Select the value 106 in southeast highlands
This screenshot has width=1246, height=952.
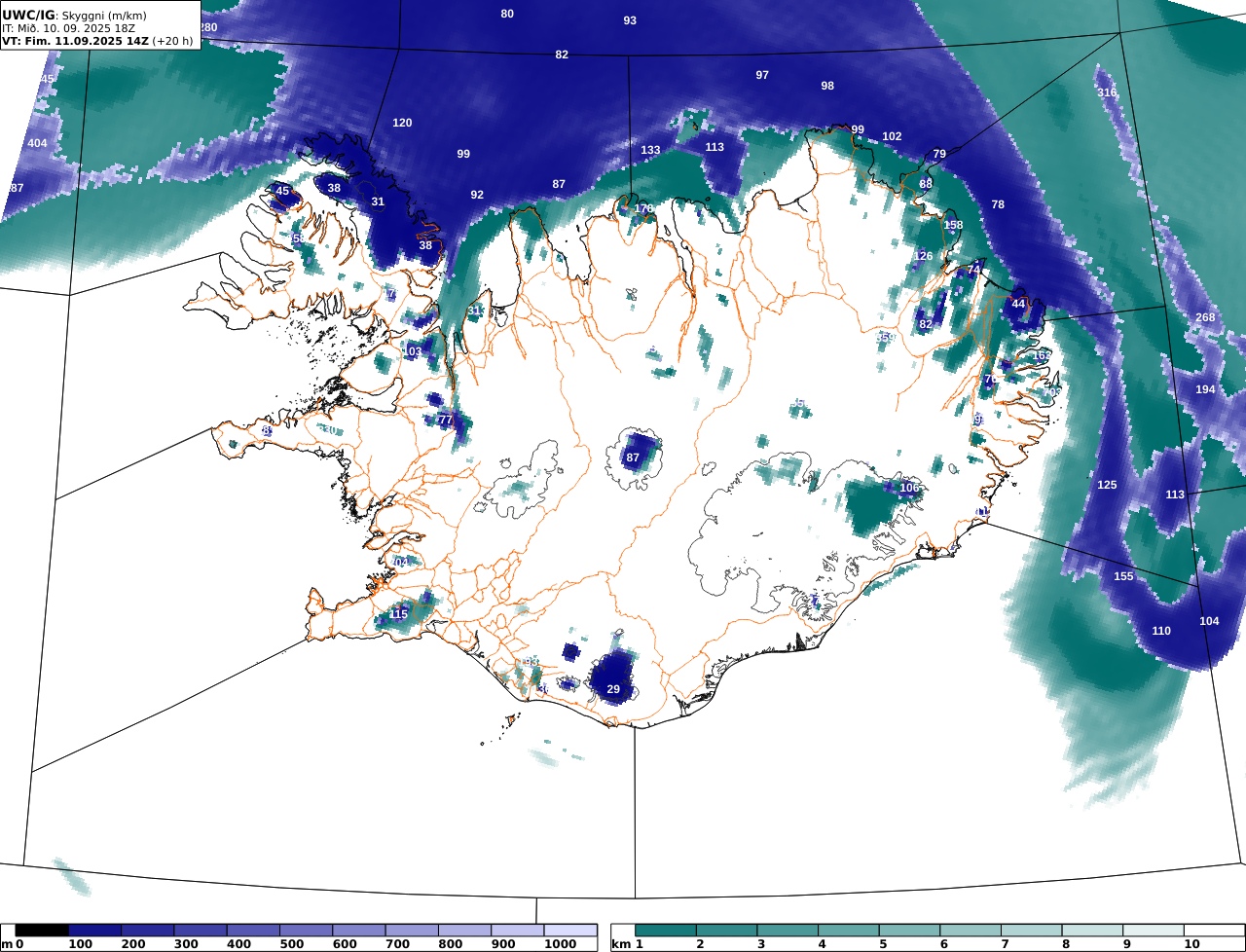point(909,488)
